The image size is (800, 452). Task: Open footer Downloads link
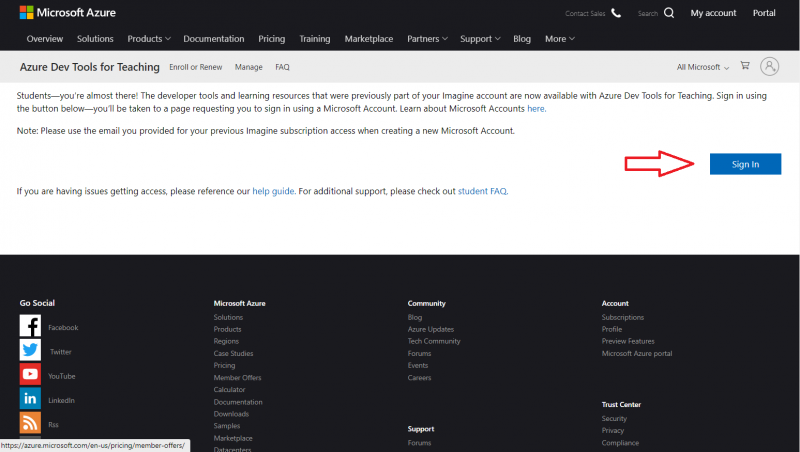tap(231, 414)
